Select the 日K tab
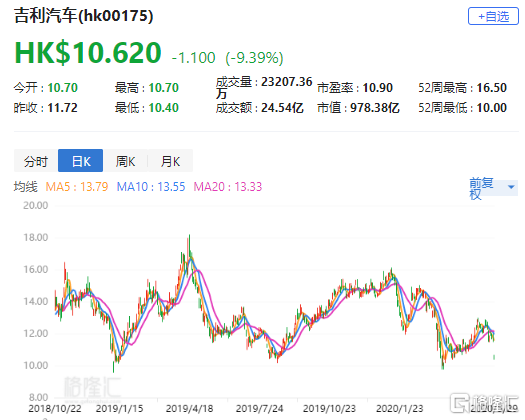 (80, 161)
